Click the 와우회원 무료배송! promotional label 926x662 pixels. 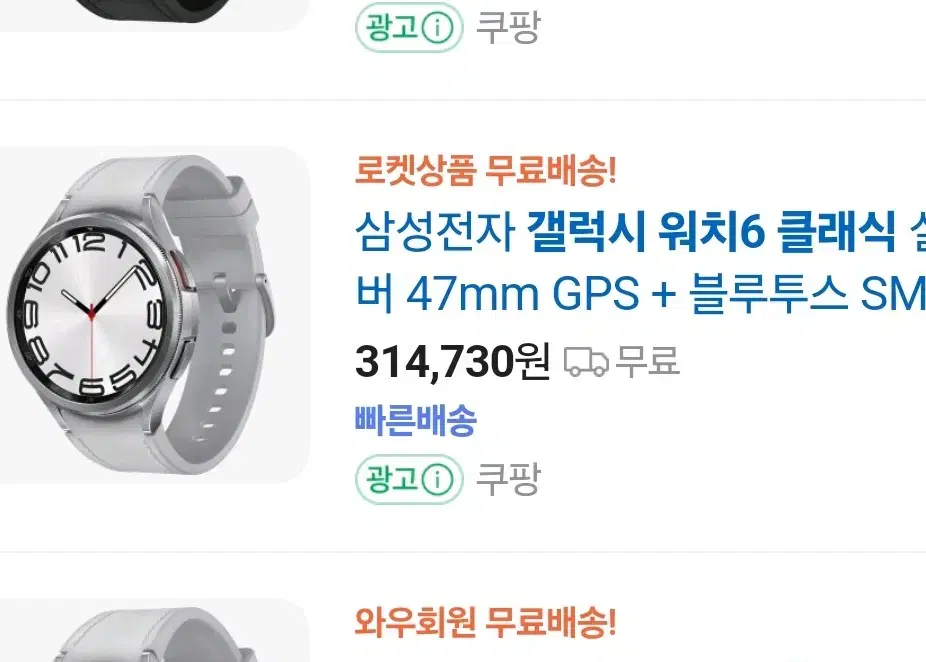click(485, 622)
